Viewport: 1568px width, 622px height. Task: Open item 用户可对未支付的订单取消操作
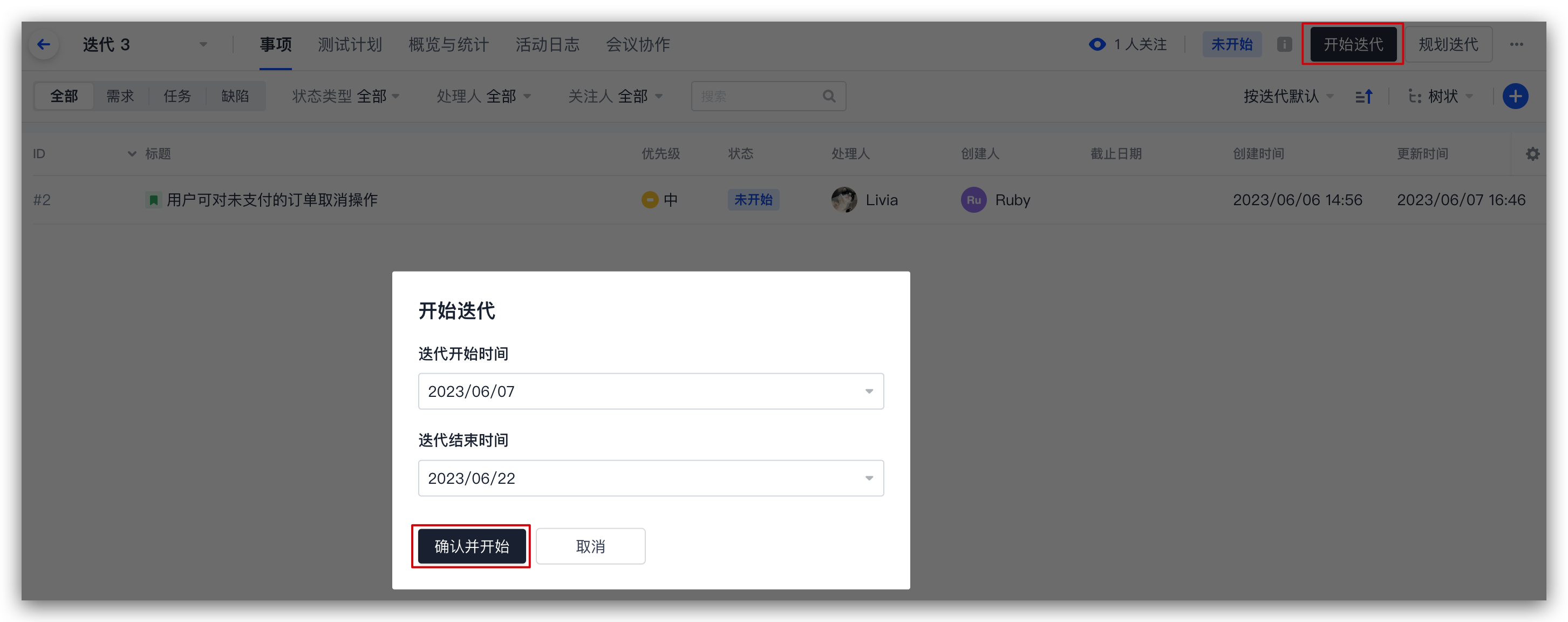coord(272,200)
